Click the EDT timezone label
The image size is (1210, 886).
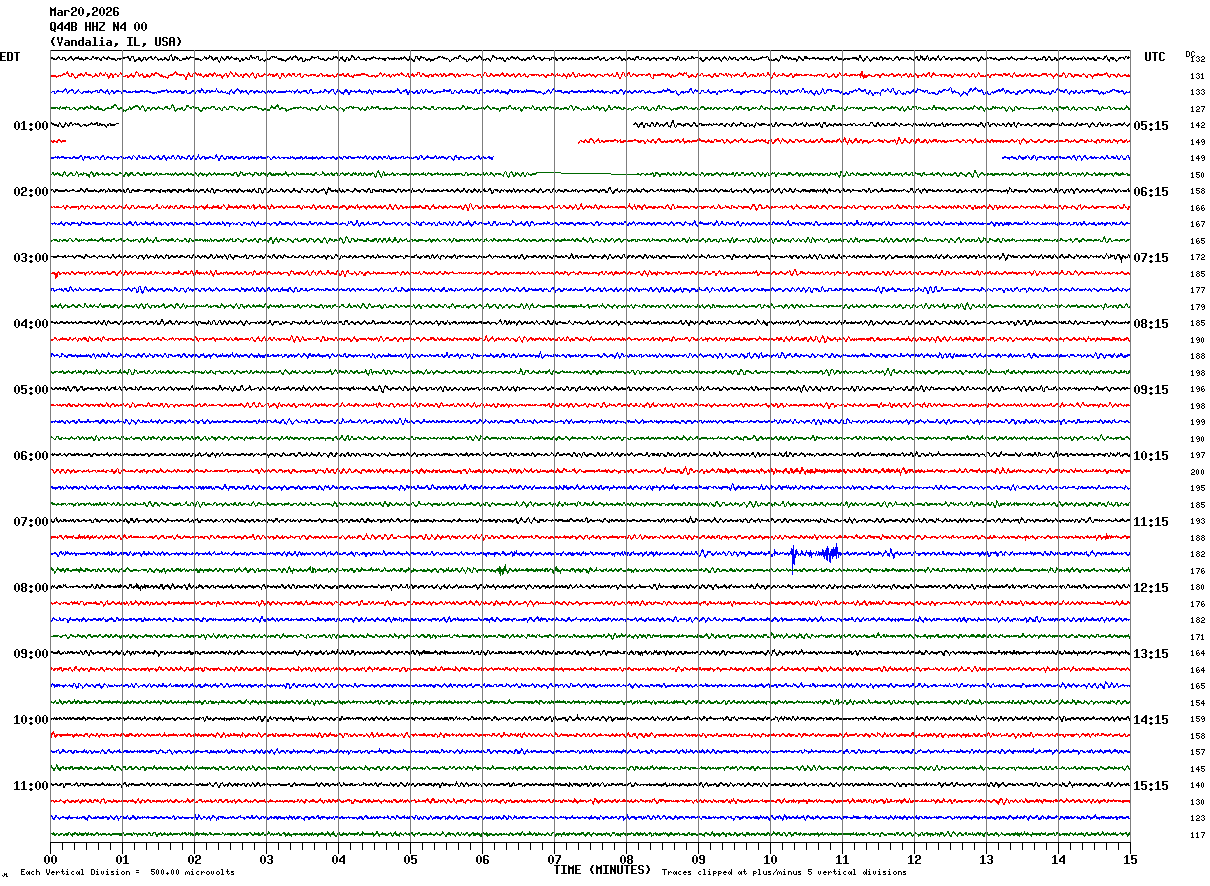(10, 57)
